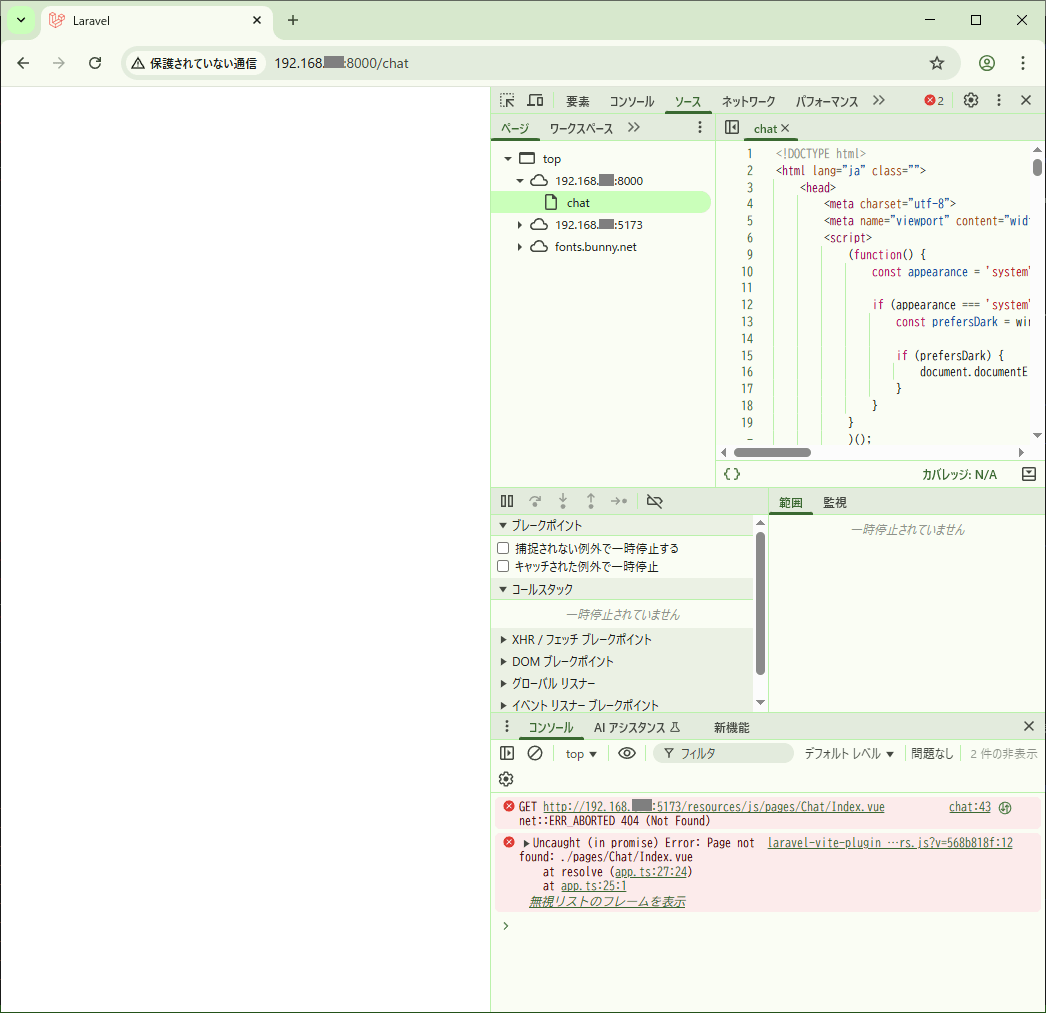Image resolution: width=1046 pixels, height=1013 pixels.
Task: Show more navigator tabs after ワークスペース
Action: pyautogui.click(x=634, y=127)
